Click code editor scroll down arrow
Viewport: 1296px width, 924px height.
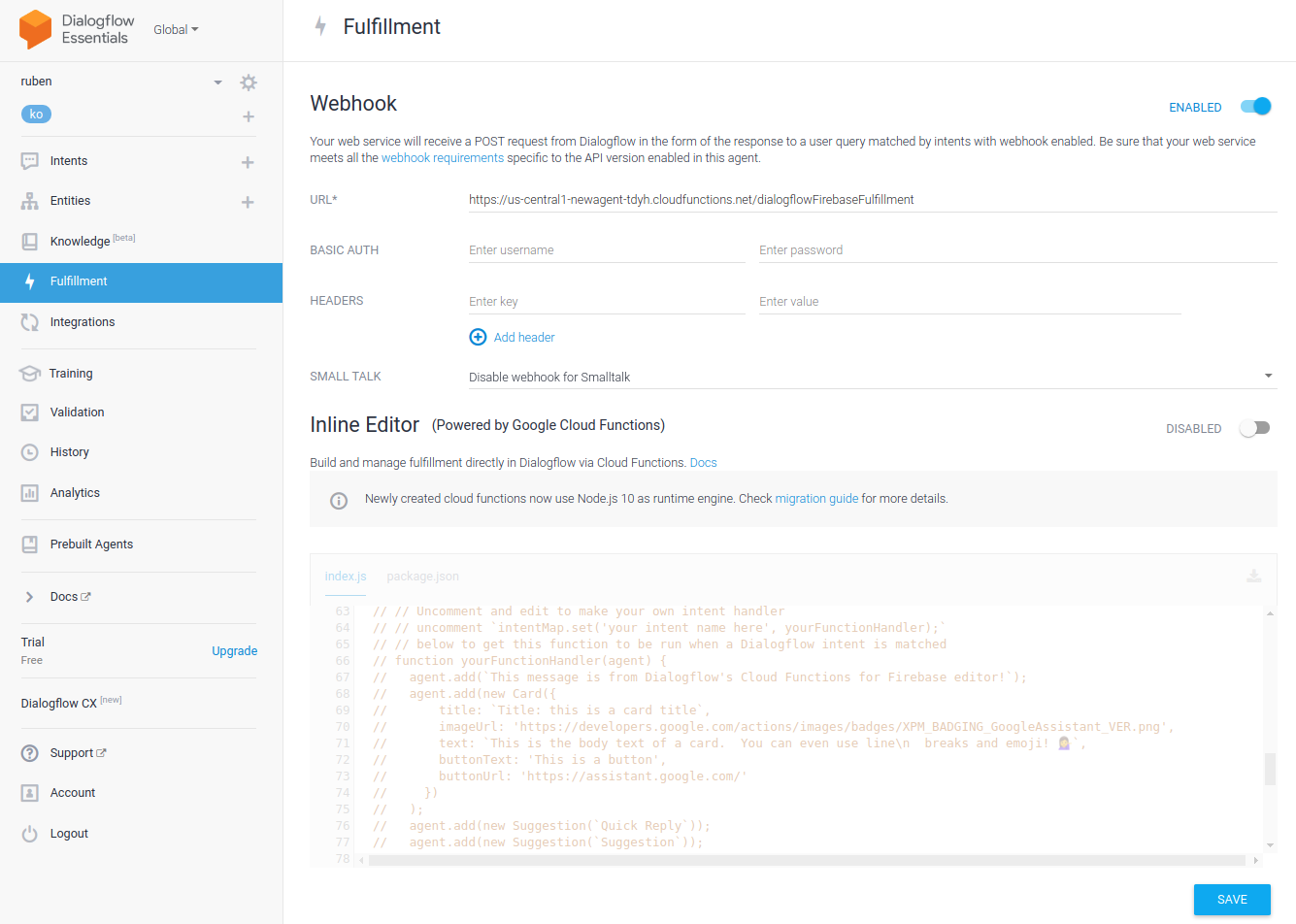[1270, 846]
